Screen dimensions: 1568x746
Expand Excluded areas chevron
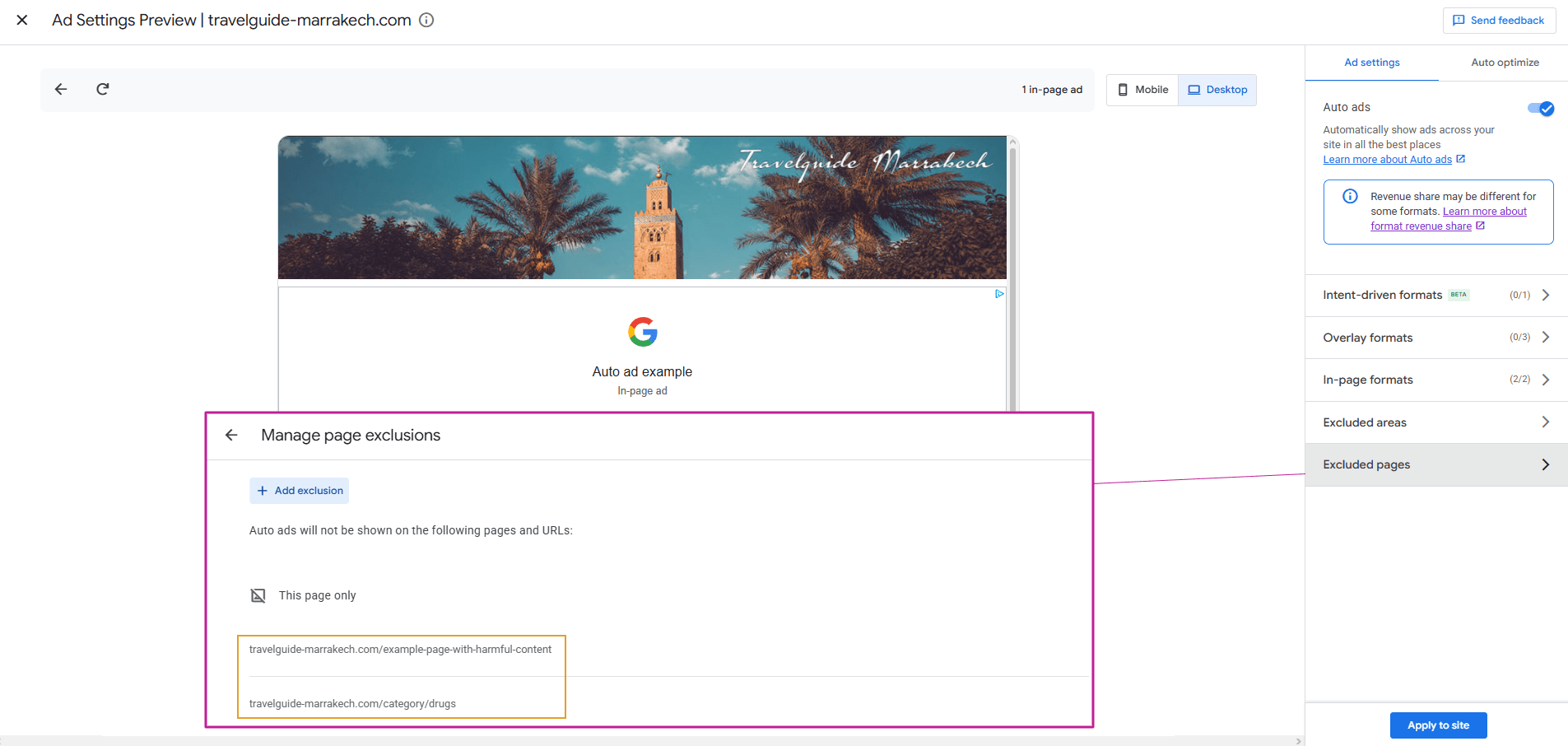click(x=1546, y=422)
